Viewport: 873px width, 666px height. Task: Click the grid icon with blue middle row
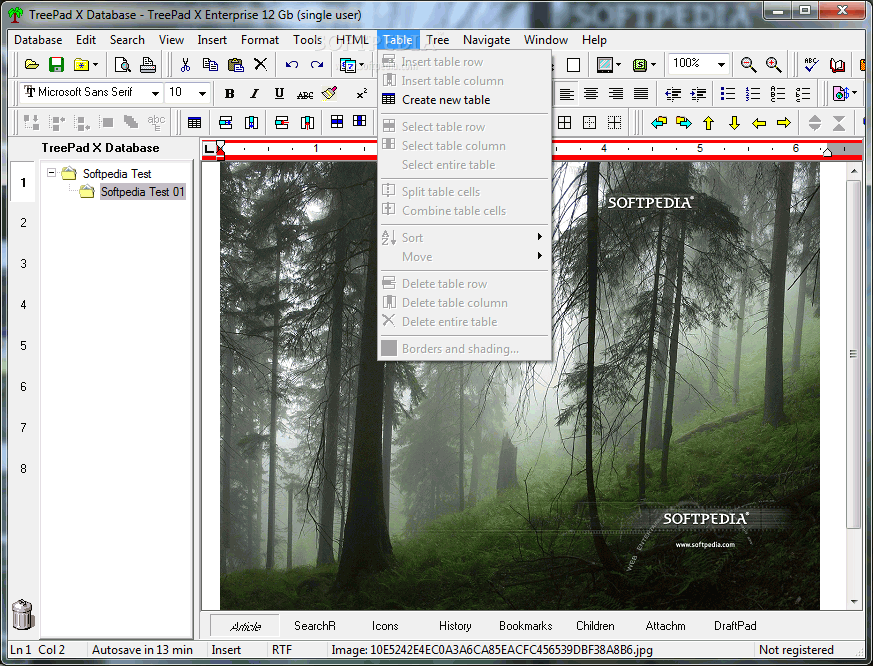(x=337, y=121)
